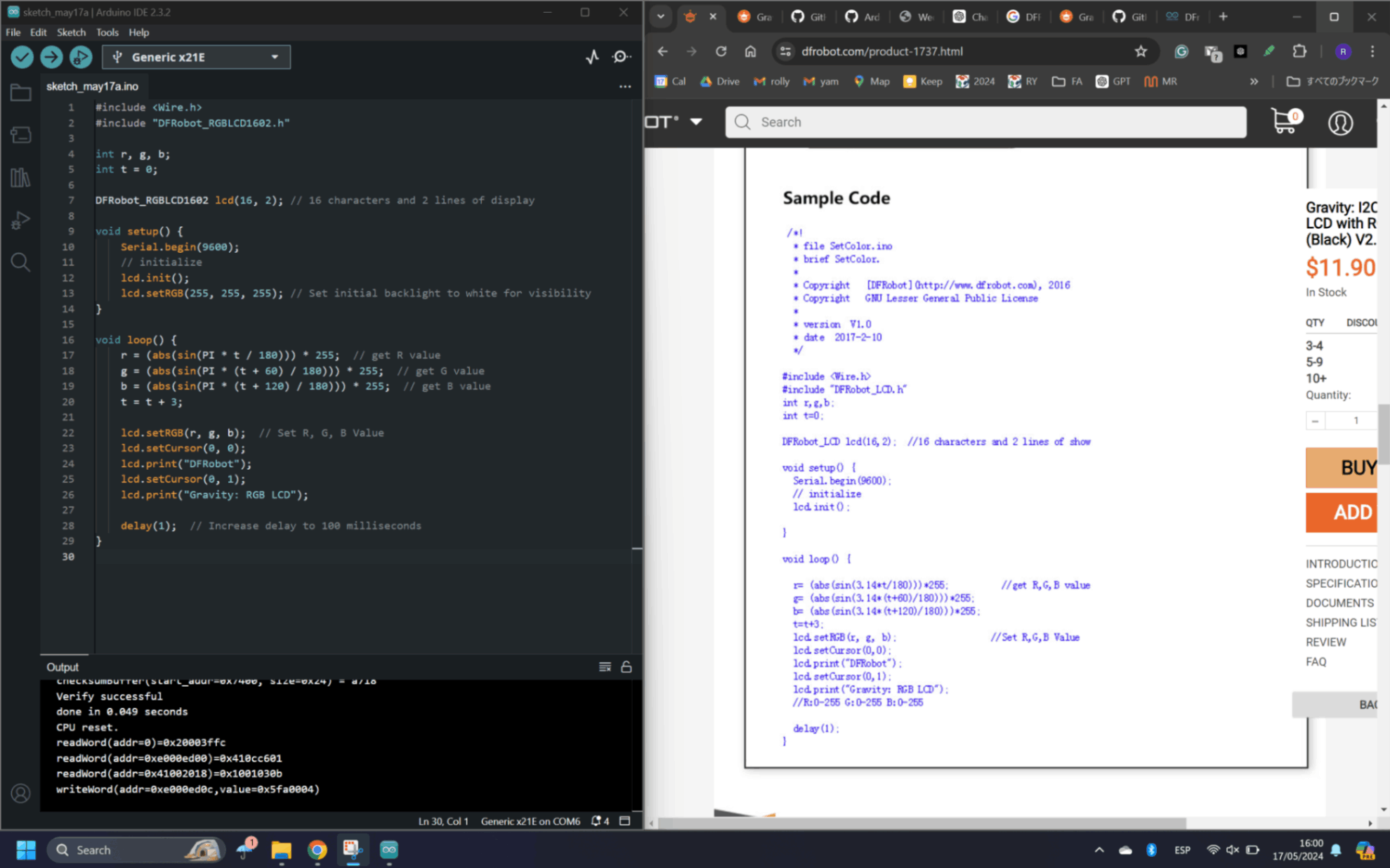This screenshot has height=868, width=1390.
Task: Jump to DOCUMENTS section
Action: coord(1339,603)
